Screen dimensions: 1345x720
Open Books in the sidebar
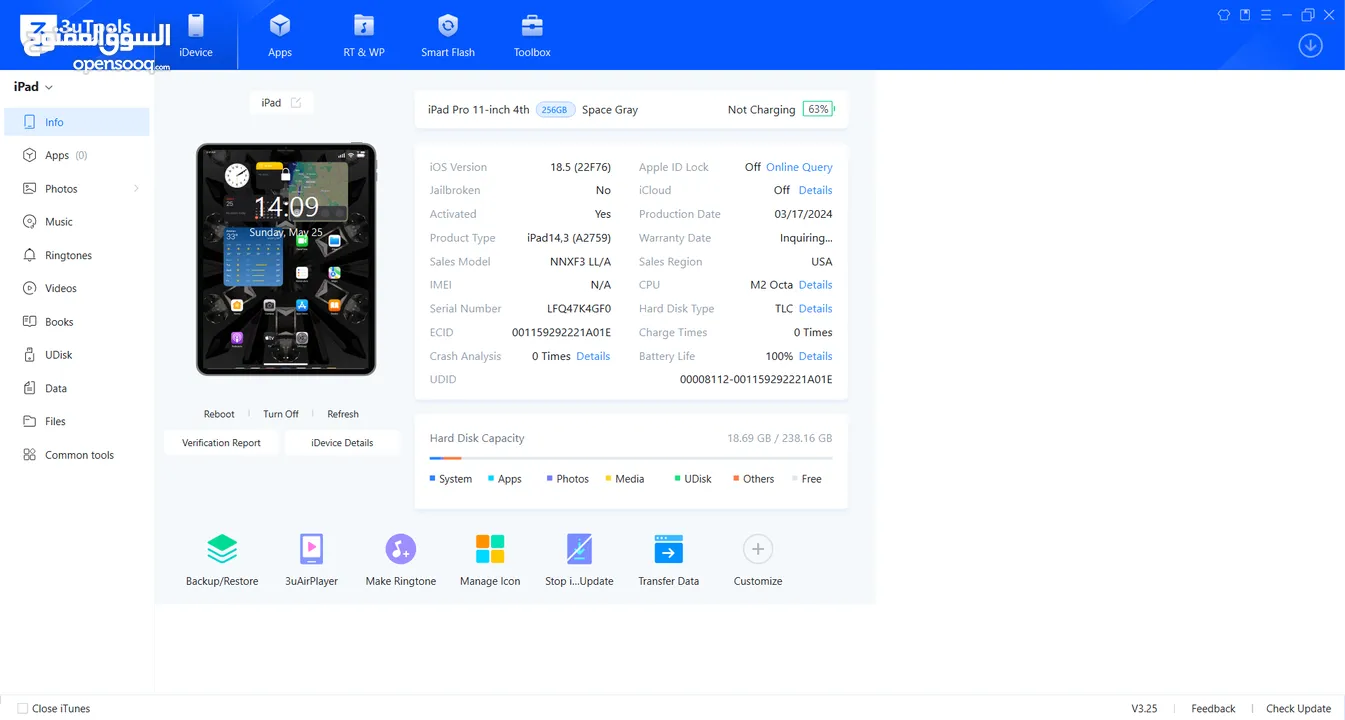[x=77, y=322]
